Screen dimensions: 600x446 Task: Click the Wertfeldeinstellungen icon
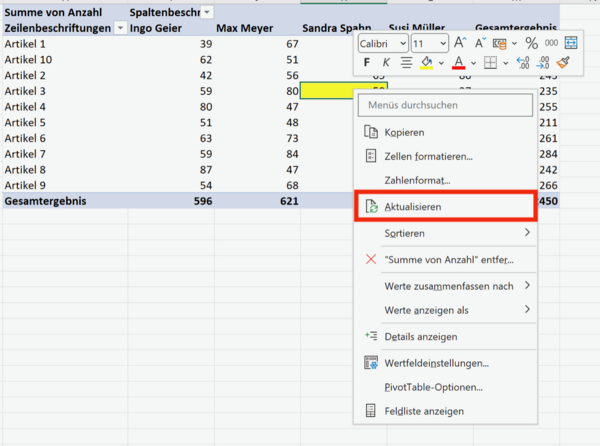(x=371, y=362)
